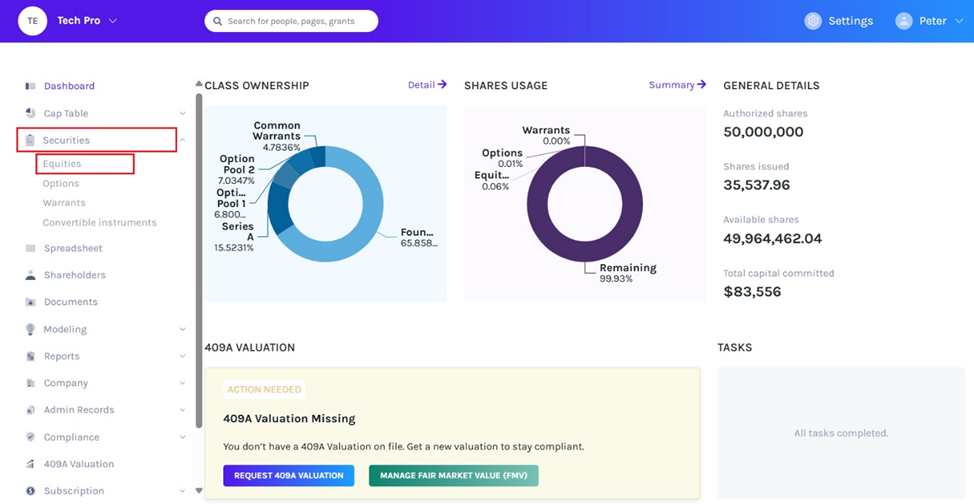Image resolution: width=974 pixels, height=504 pixels.
Task: Click the people, pages, grants search field
Action: tap(291, 21)
